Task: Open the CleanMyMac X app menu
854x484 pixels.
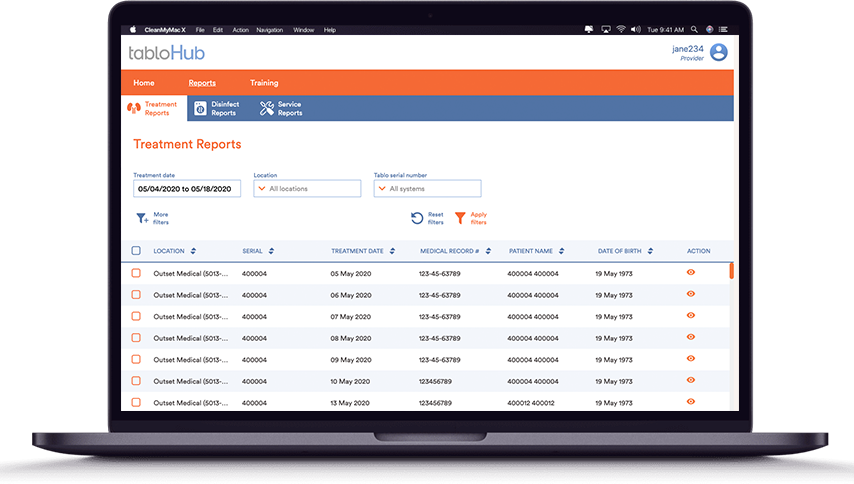Action: pyautogui.click(x=165, y=30)
